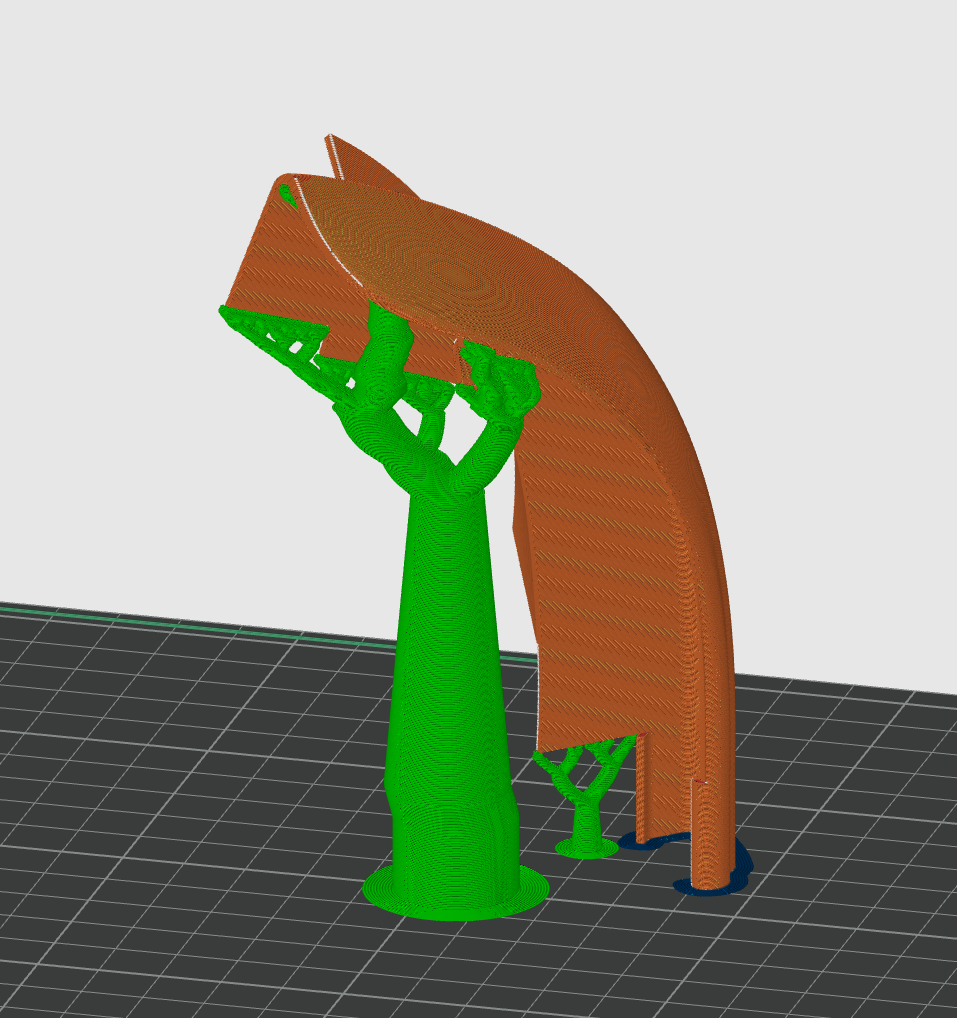The image size is (957, 1018).
Task: Click the large green tree support trunk
Action: [447, 650]
